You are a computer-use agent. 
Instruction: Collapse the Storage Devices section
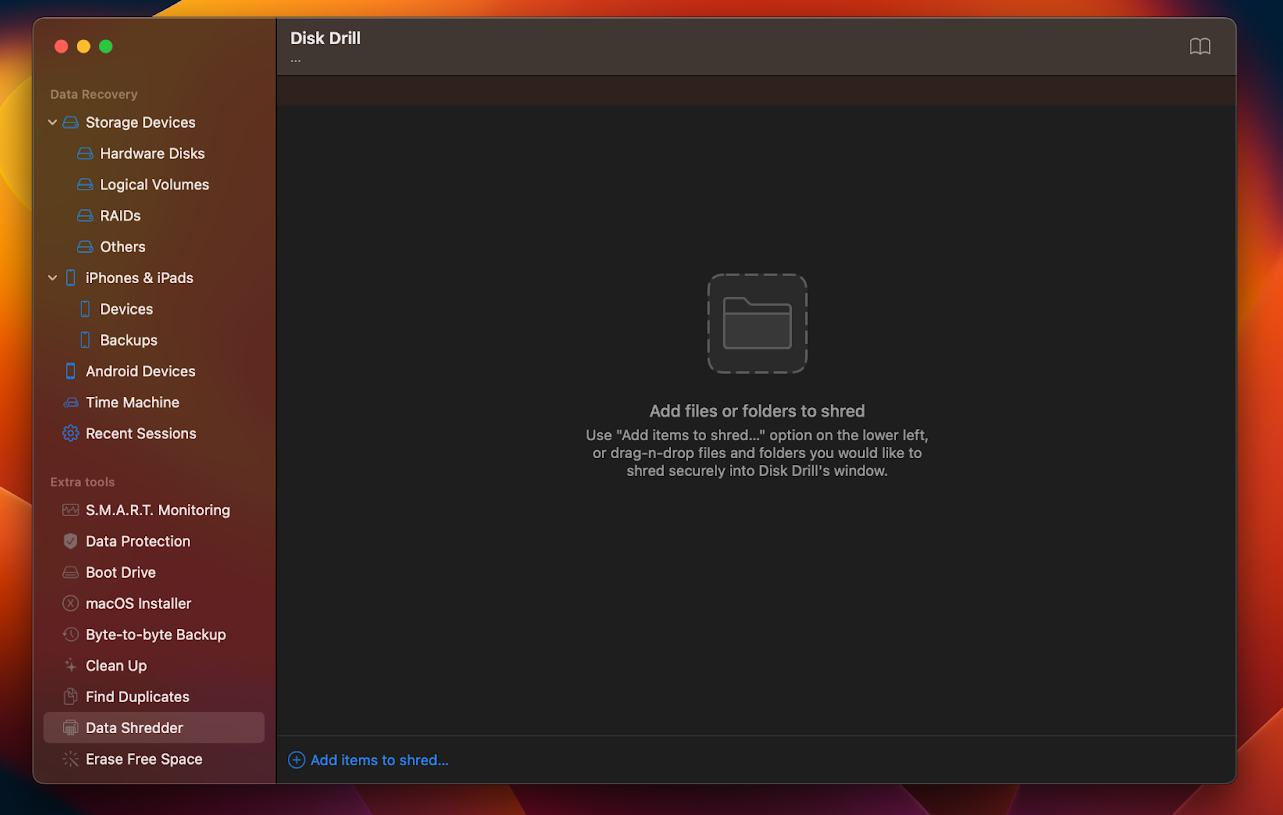(x=52, y=122)
